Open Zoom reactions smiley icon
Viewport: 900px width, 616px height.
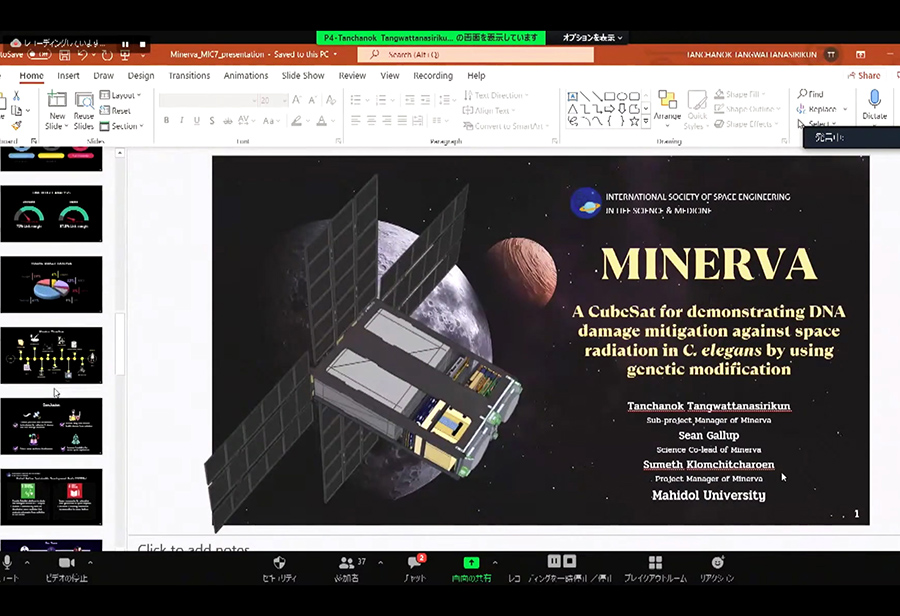coord(717,562)
